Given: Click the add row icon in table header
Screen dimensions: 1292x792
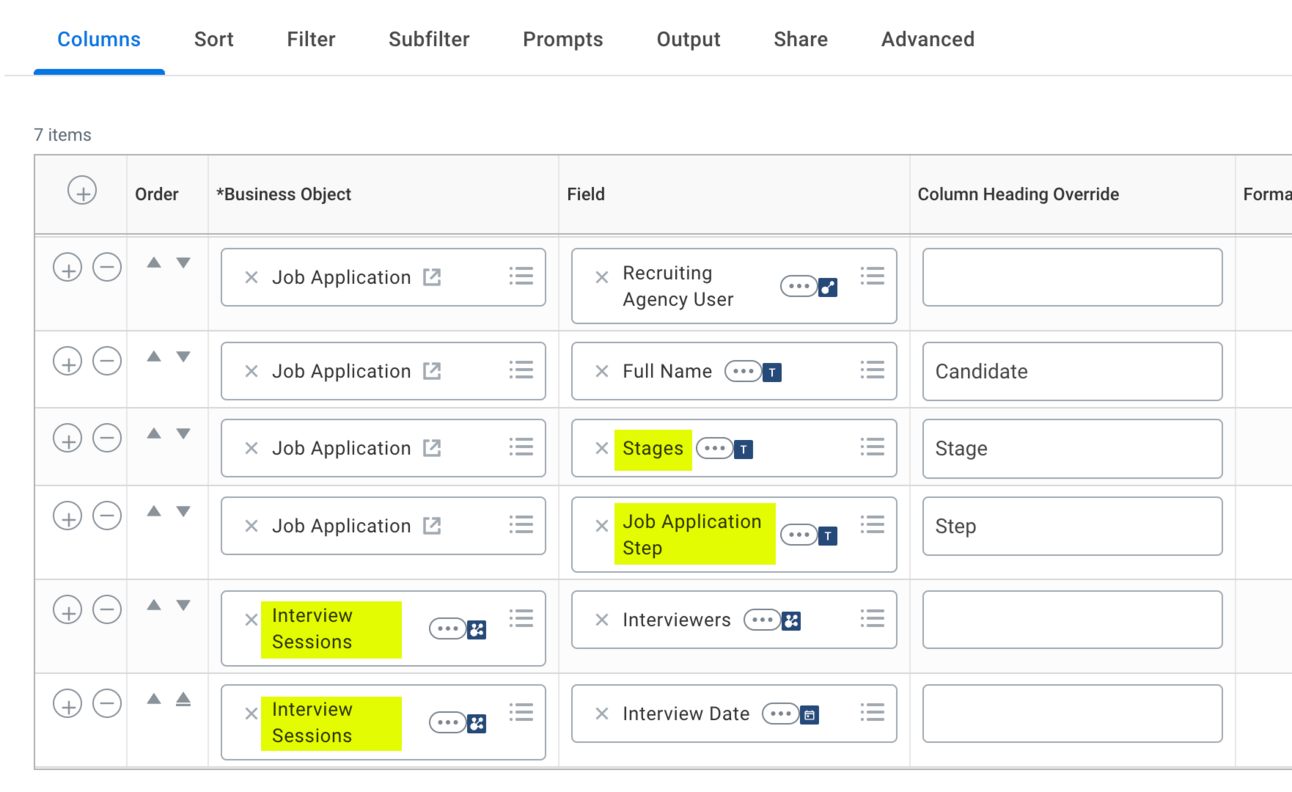Looking at the screenshot, I should (82, 191).
